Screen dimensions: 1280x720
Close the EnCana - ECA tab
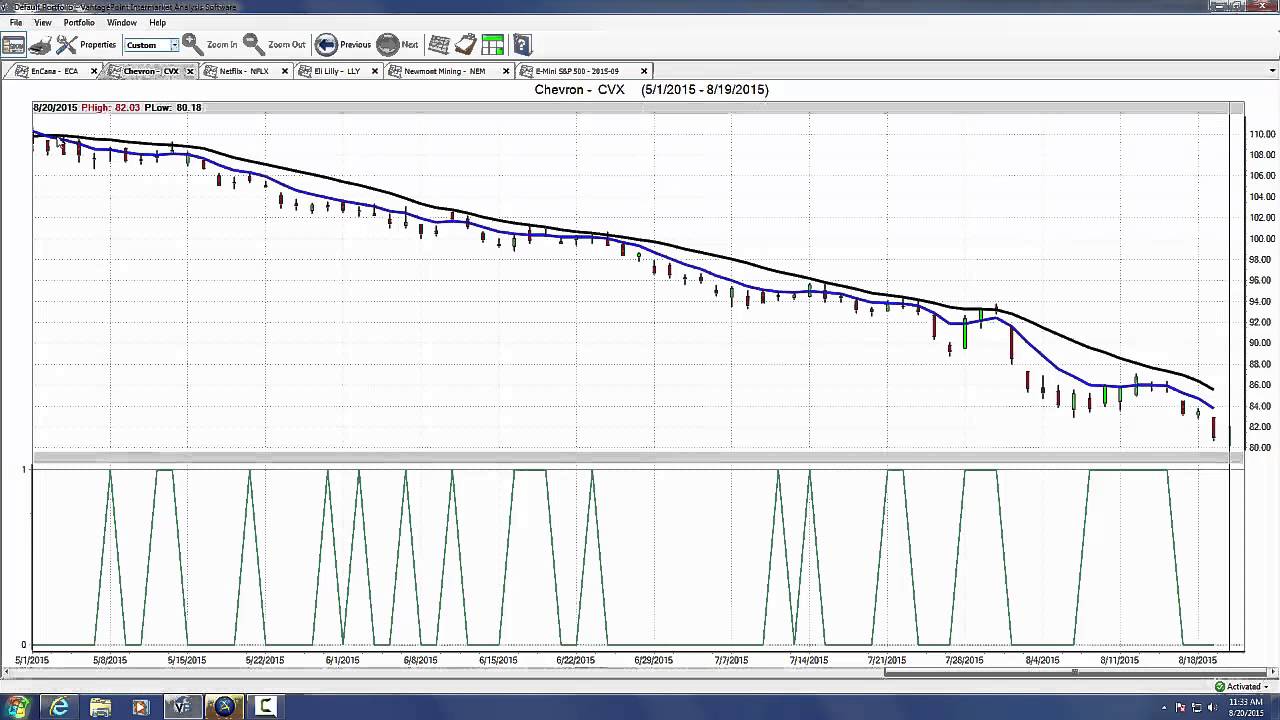(95, 71)
